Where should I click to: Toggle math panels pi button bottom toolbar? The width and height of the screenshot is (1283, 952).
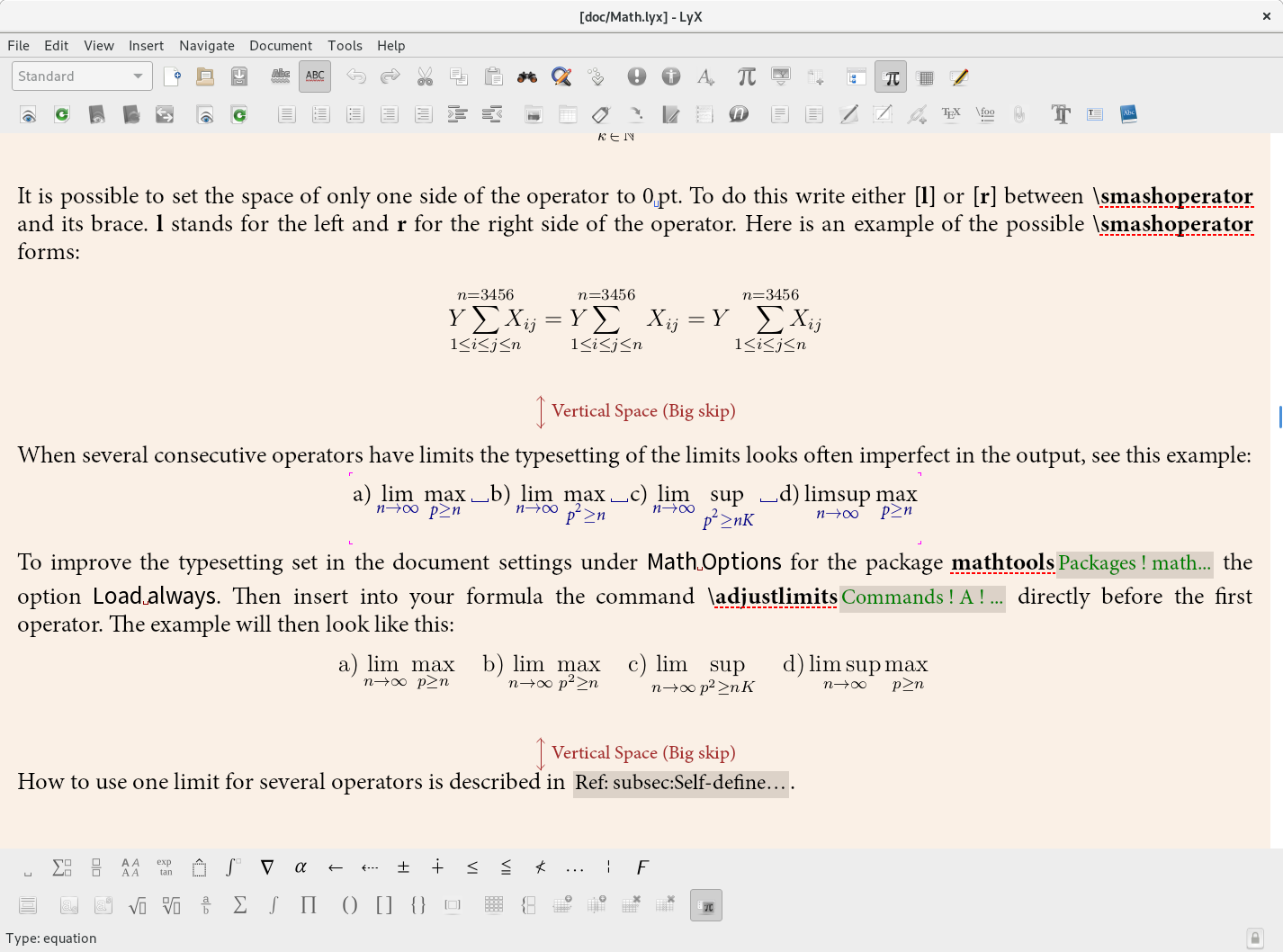[706, 905]
